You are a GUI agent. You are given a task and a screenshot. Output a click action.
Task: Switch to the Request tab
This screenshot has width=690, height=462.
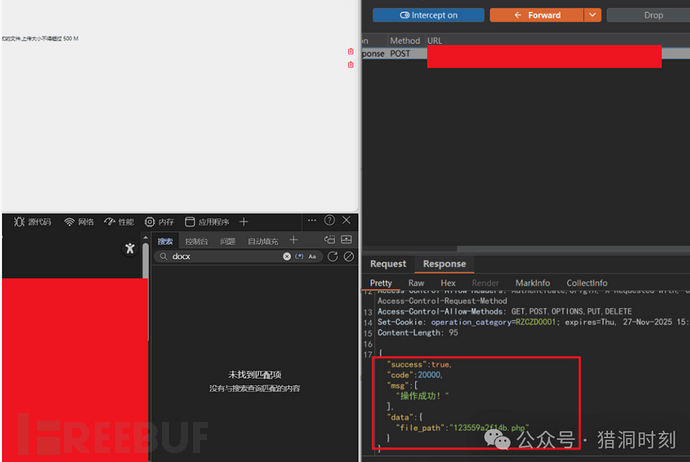coord(388,264)
